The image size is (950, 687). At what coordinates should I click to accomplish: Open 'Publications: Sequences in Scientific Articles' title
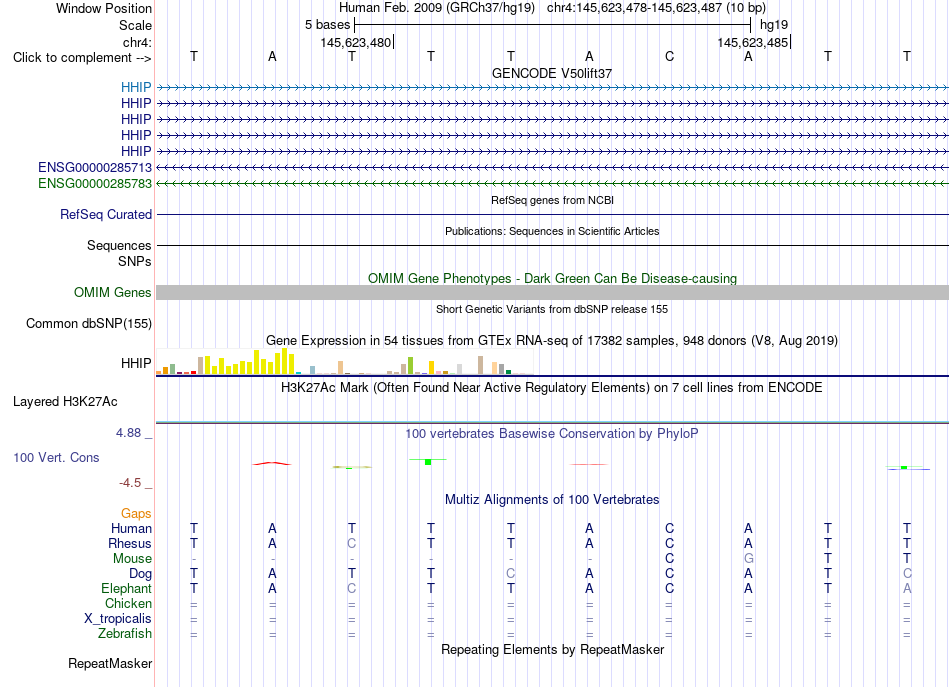click(x=552, y=231)
